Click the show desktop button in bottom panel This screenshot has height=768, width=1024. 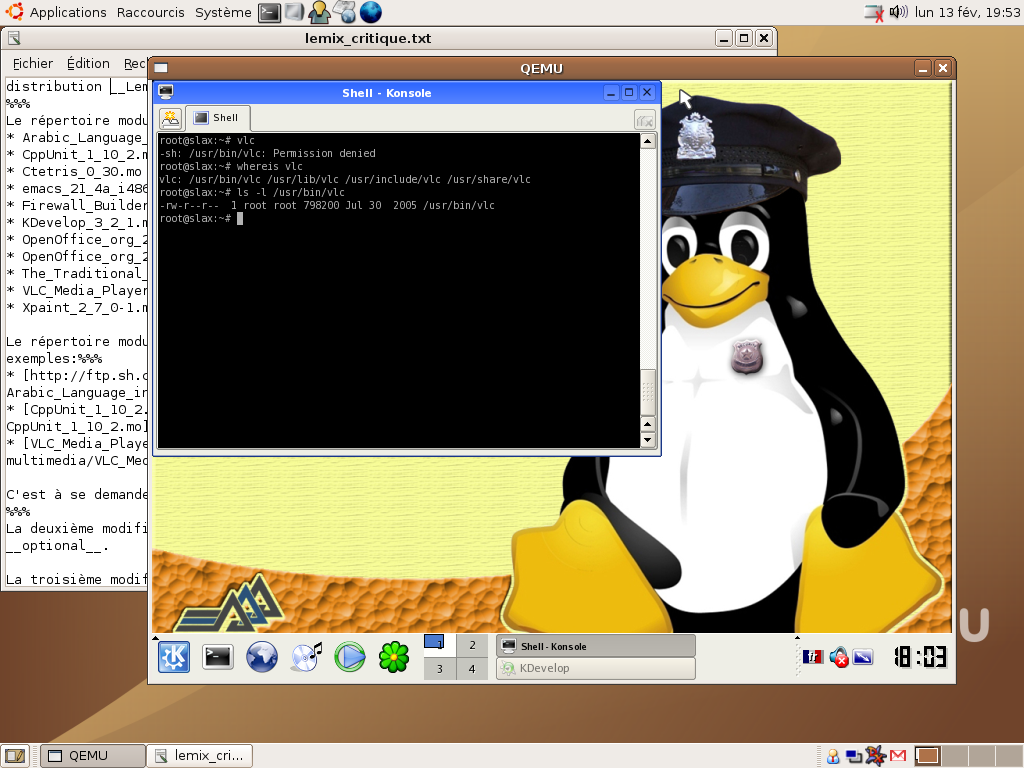coord(15,756)
